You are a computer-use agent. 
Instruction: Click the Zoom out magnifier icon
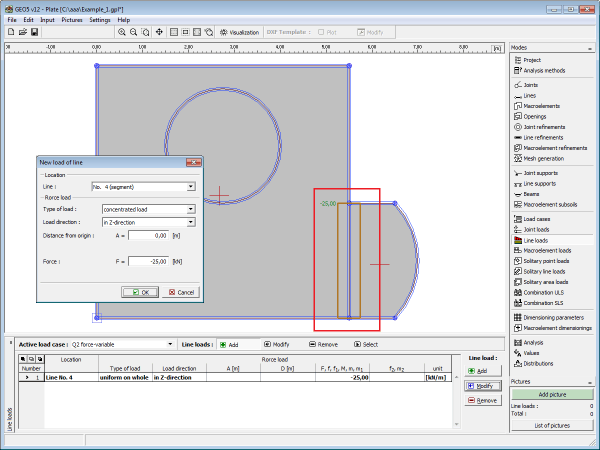pos(133,32)
